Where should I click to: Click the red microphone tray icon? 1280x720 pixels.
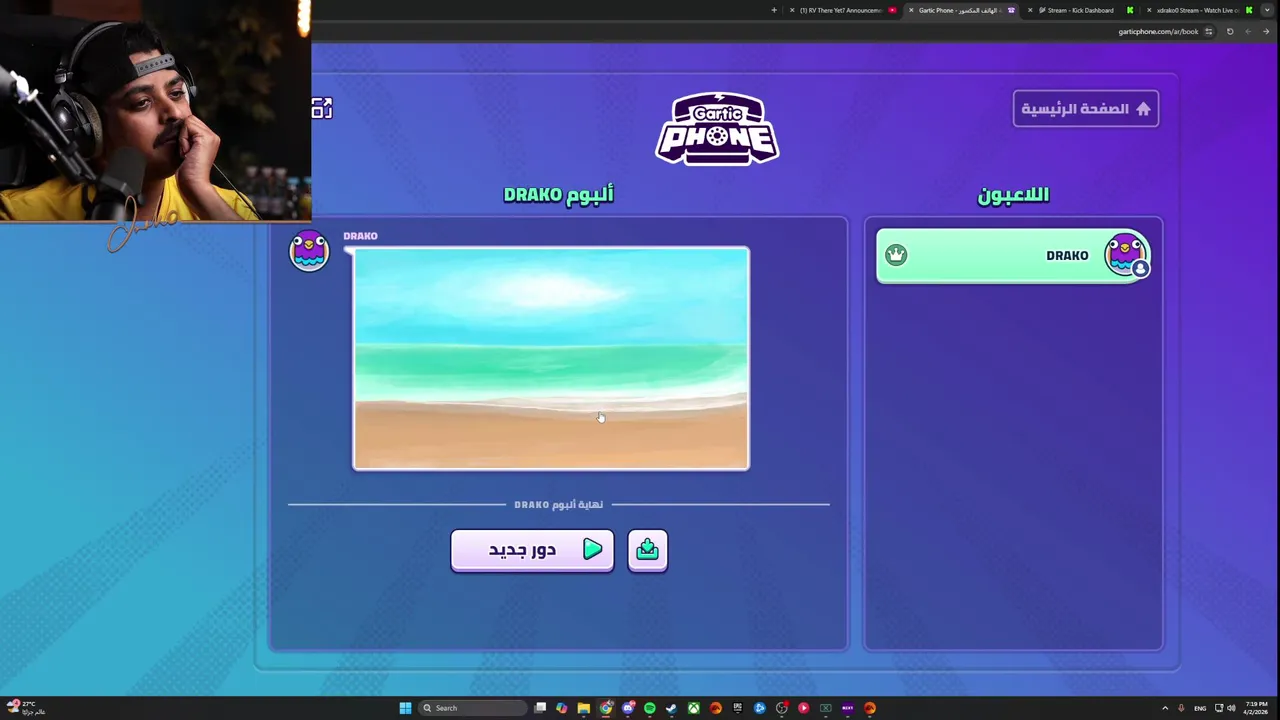(x=1181, y=708)
